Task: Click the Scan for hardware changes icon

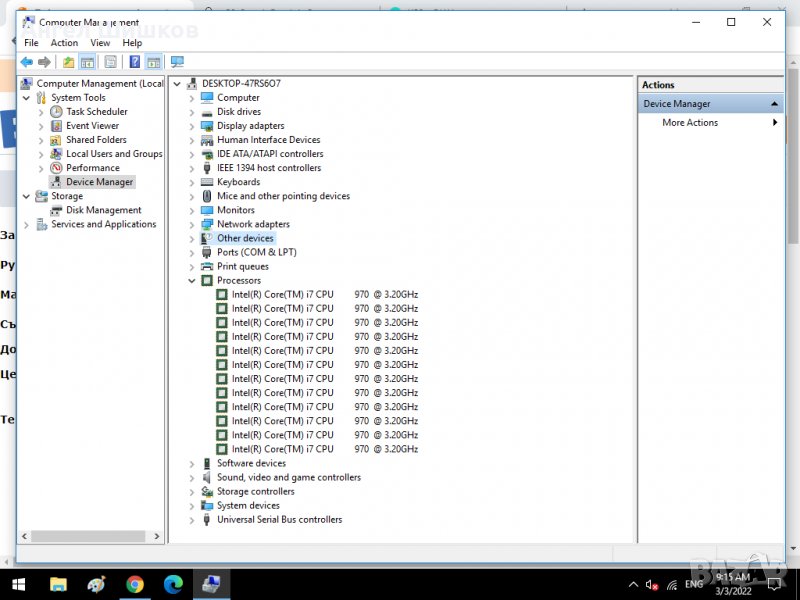Action: tap(177, 62)
